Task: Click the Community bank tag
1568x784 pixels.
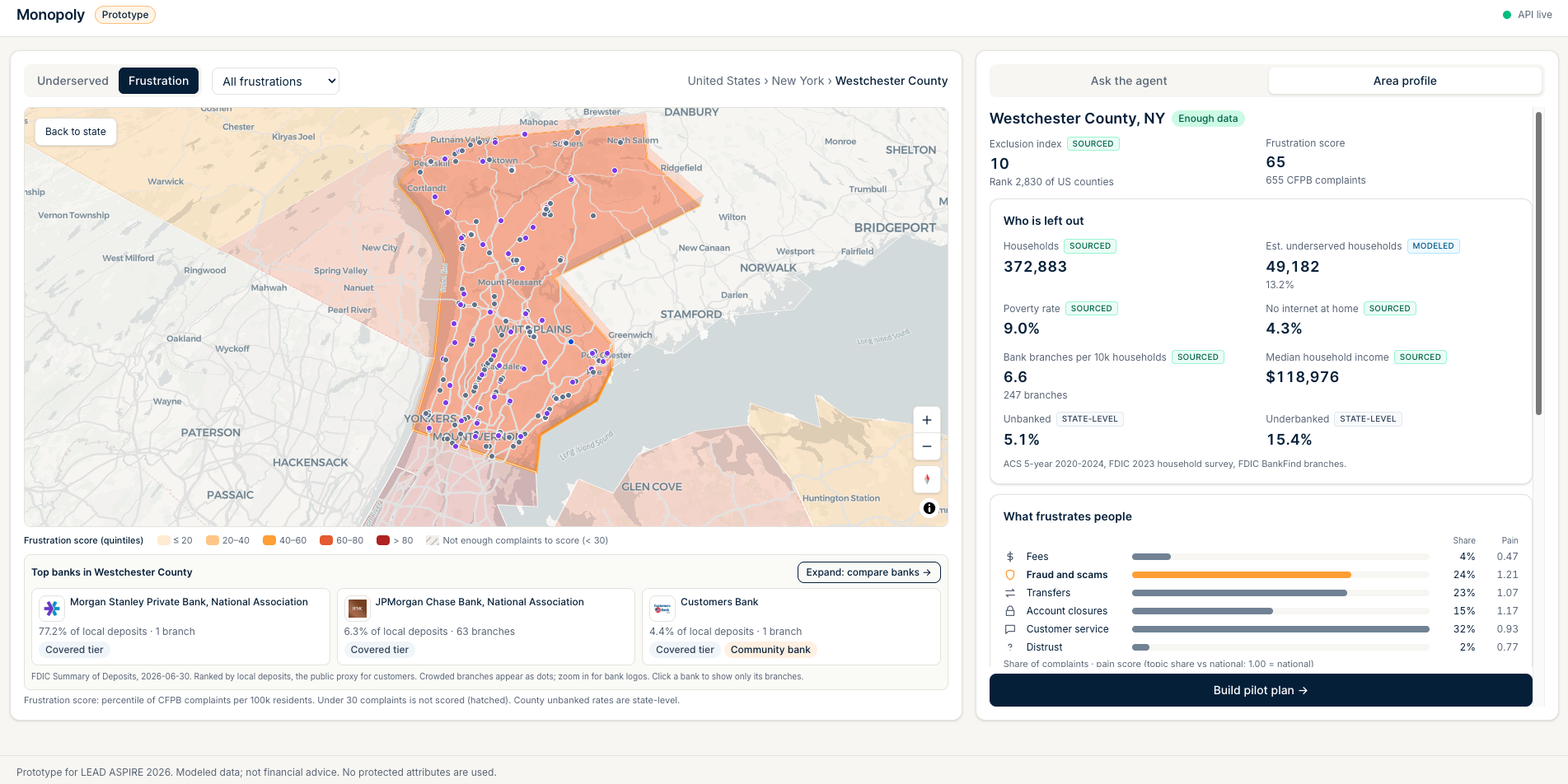Action: click(x=770, y=650)
